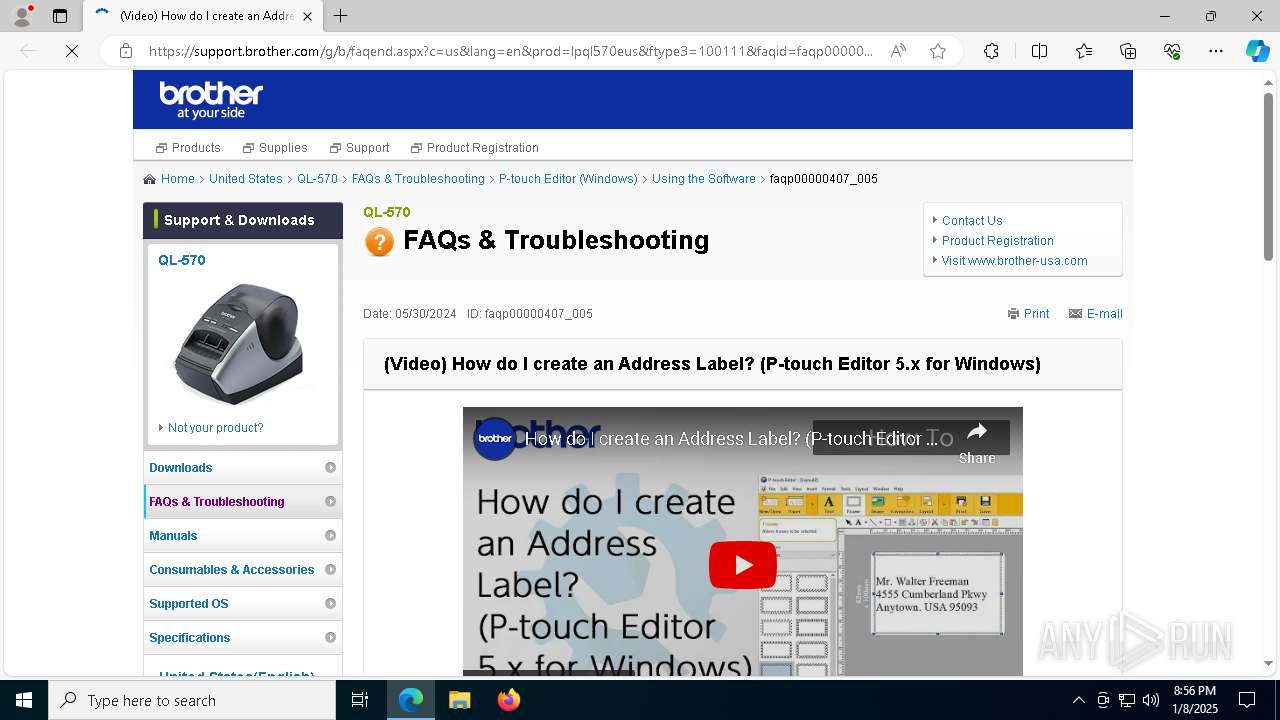
Task: Open Collections panel
Action: click(x=1128, y=51)
